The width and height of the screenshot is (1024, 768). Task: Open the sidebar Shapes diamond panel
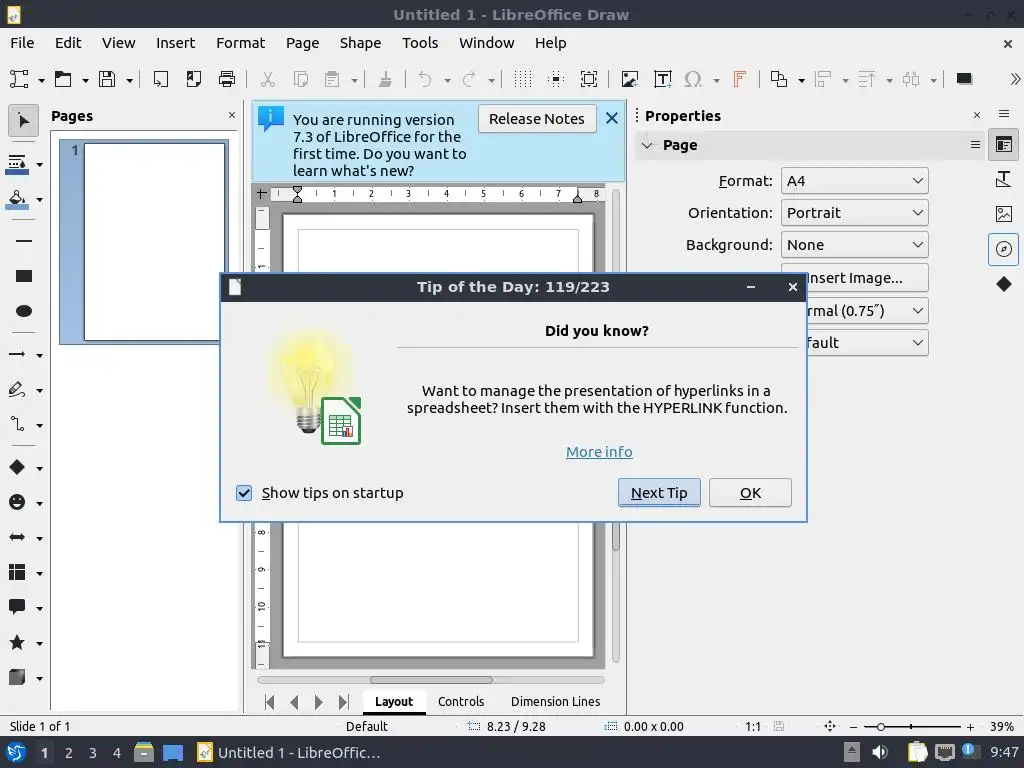click(x=1004, y=284)
